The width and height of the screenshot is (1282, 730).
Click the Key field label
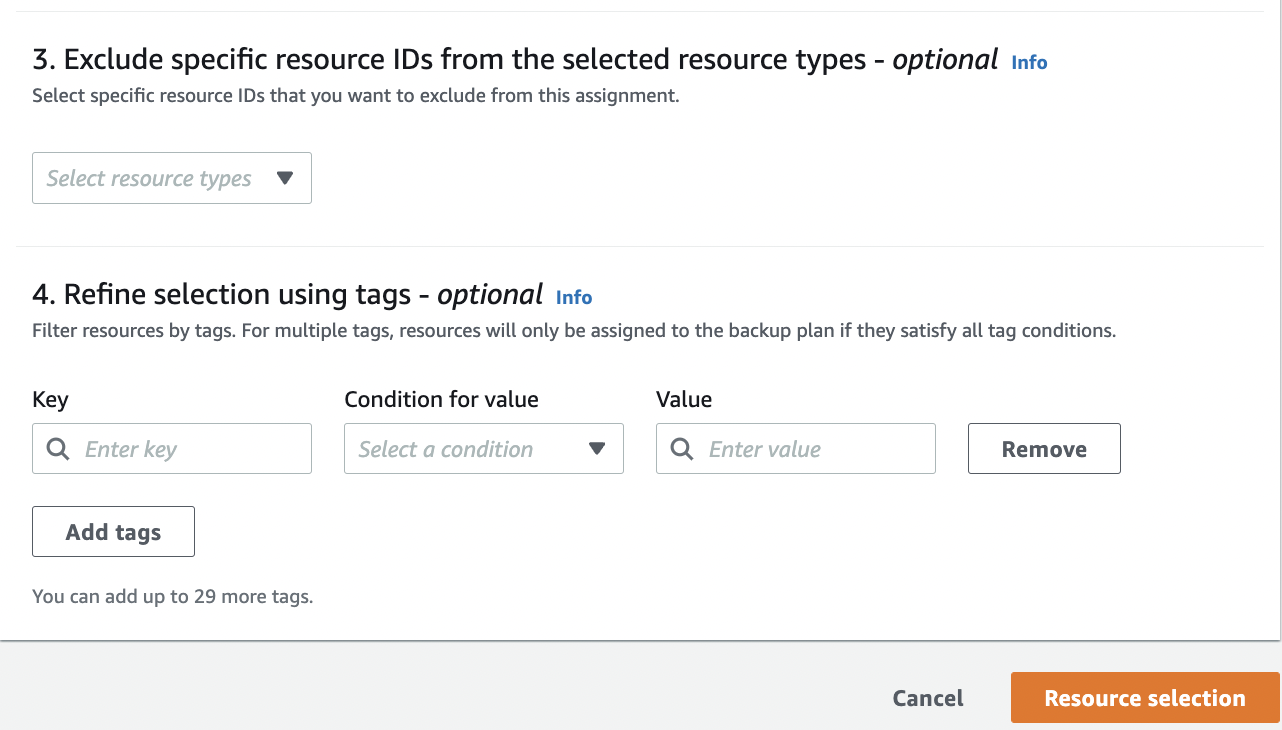tap(50, 400)
